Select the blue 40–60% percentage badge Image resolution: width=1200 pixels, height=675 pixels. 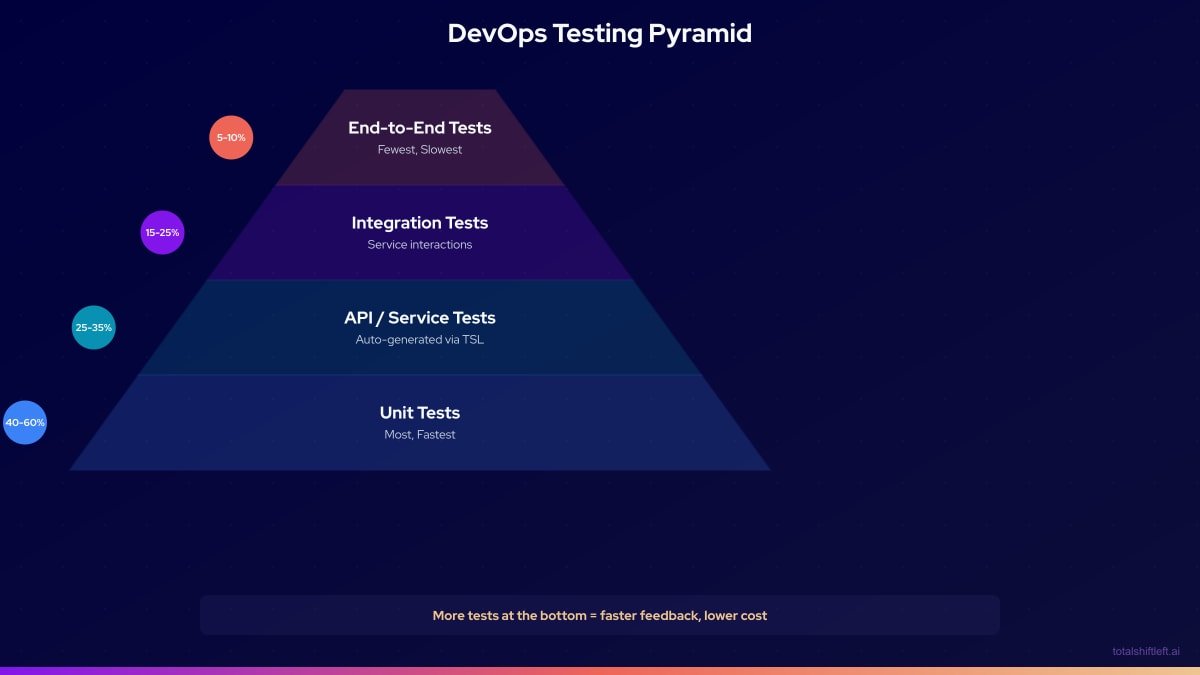25,422
